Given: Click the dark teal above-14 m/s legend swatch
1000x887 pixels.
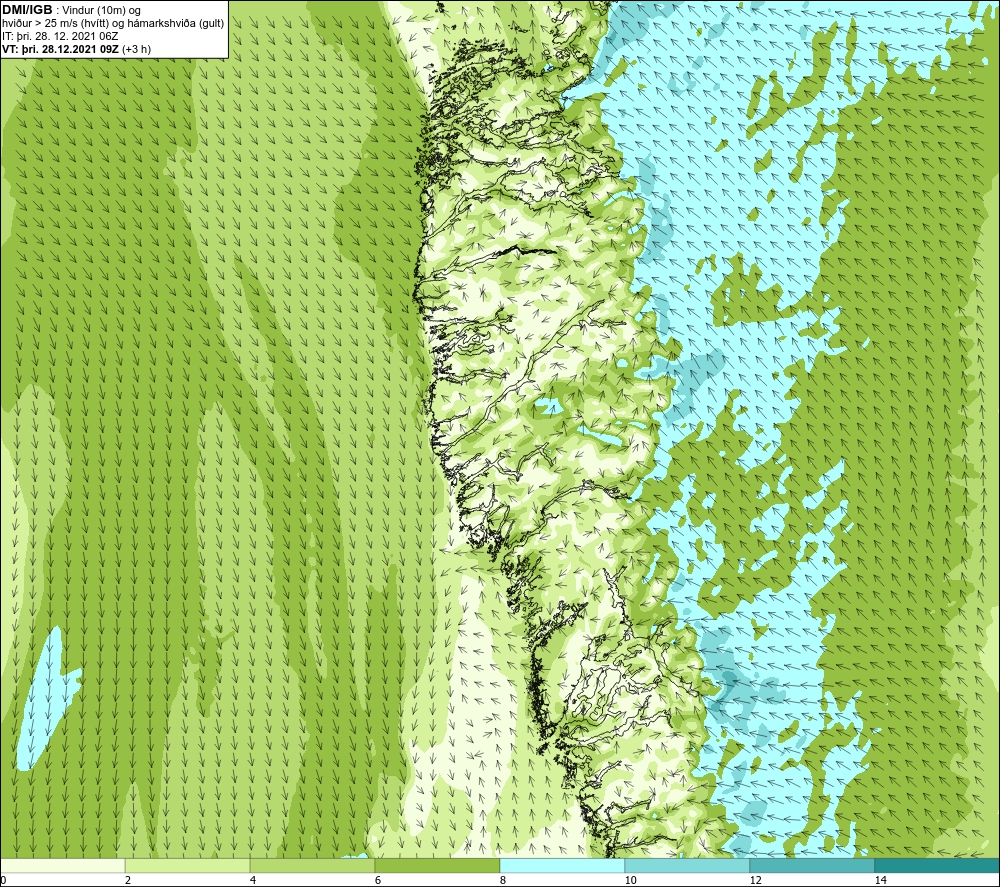Looking at the screenshot, I should click(938, 865).
